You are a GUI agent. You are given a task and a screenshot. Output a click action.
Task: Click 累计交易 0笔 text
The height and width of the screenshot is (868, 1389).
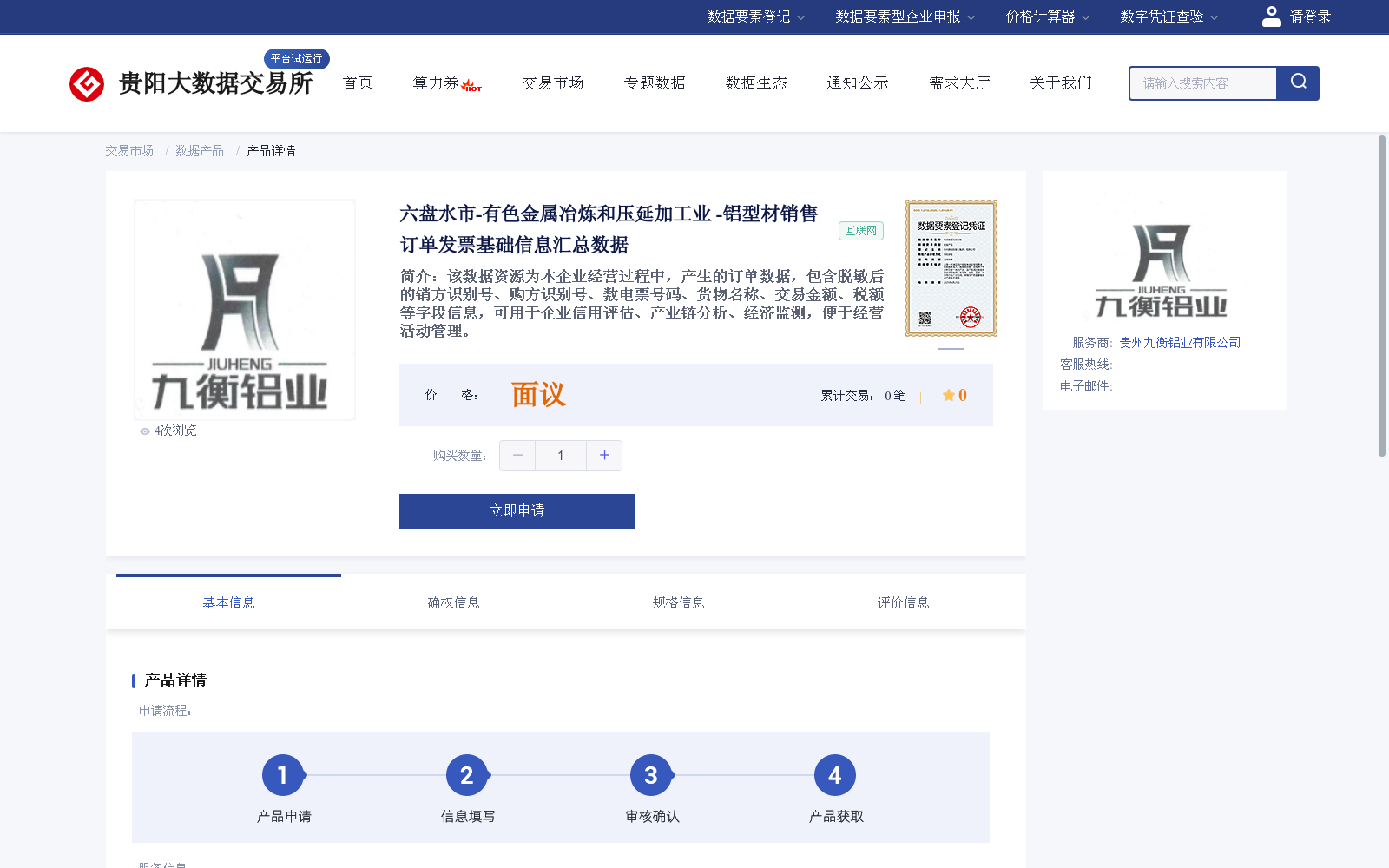pyautogui.click(x=863, y=396)
